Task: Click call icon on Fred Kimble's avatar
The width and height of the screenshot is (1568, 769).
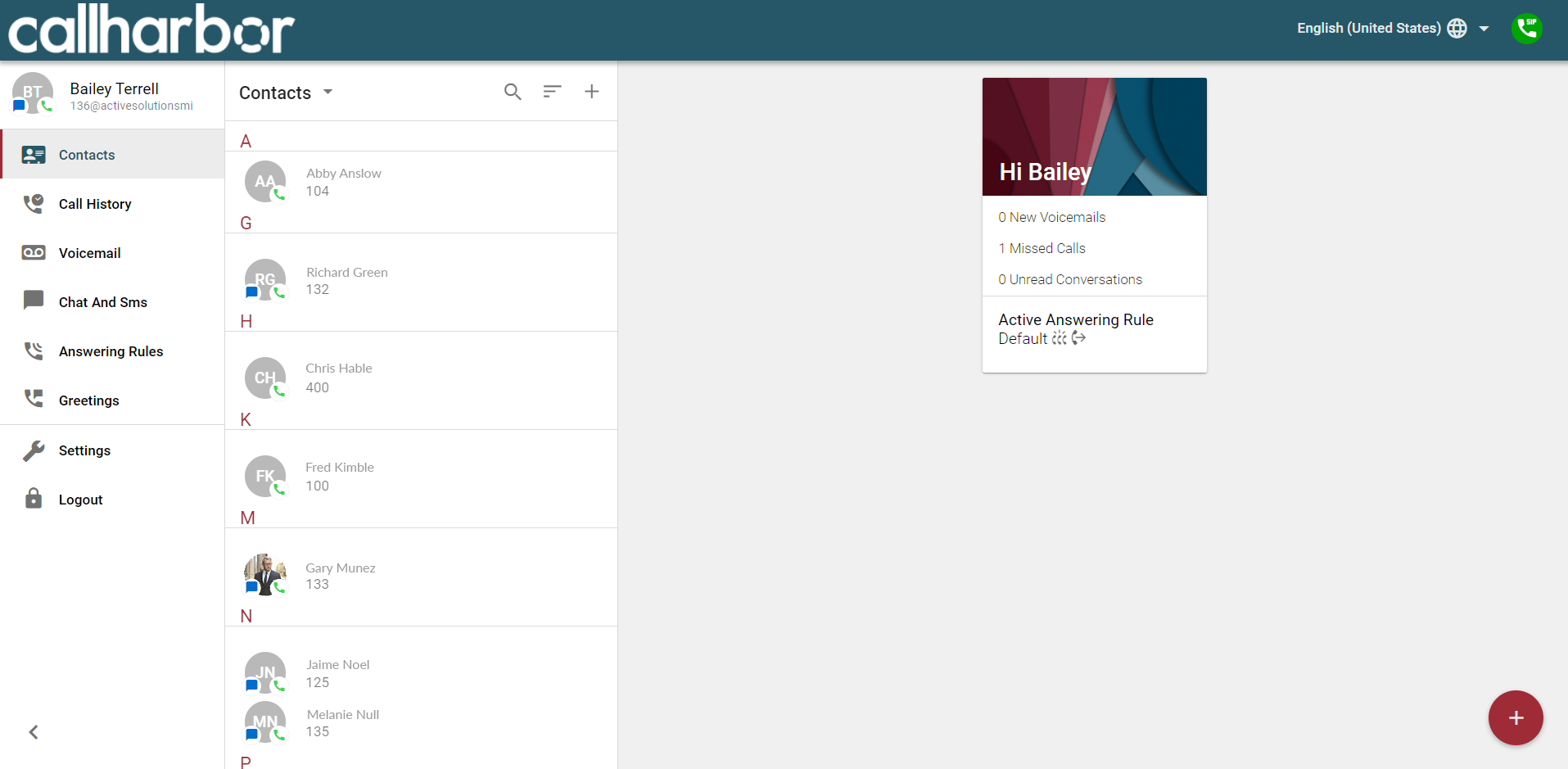Action: coord(279,489)
